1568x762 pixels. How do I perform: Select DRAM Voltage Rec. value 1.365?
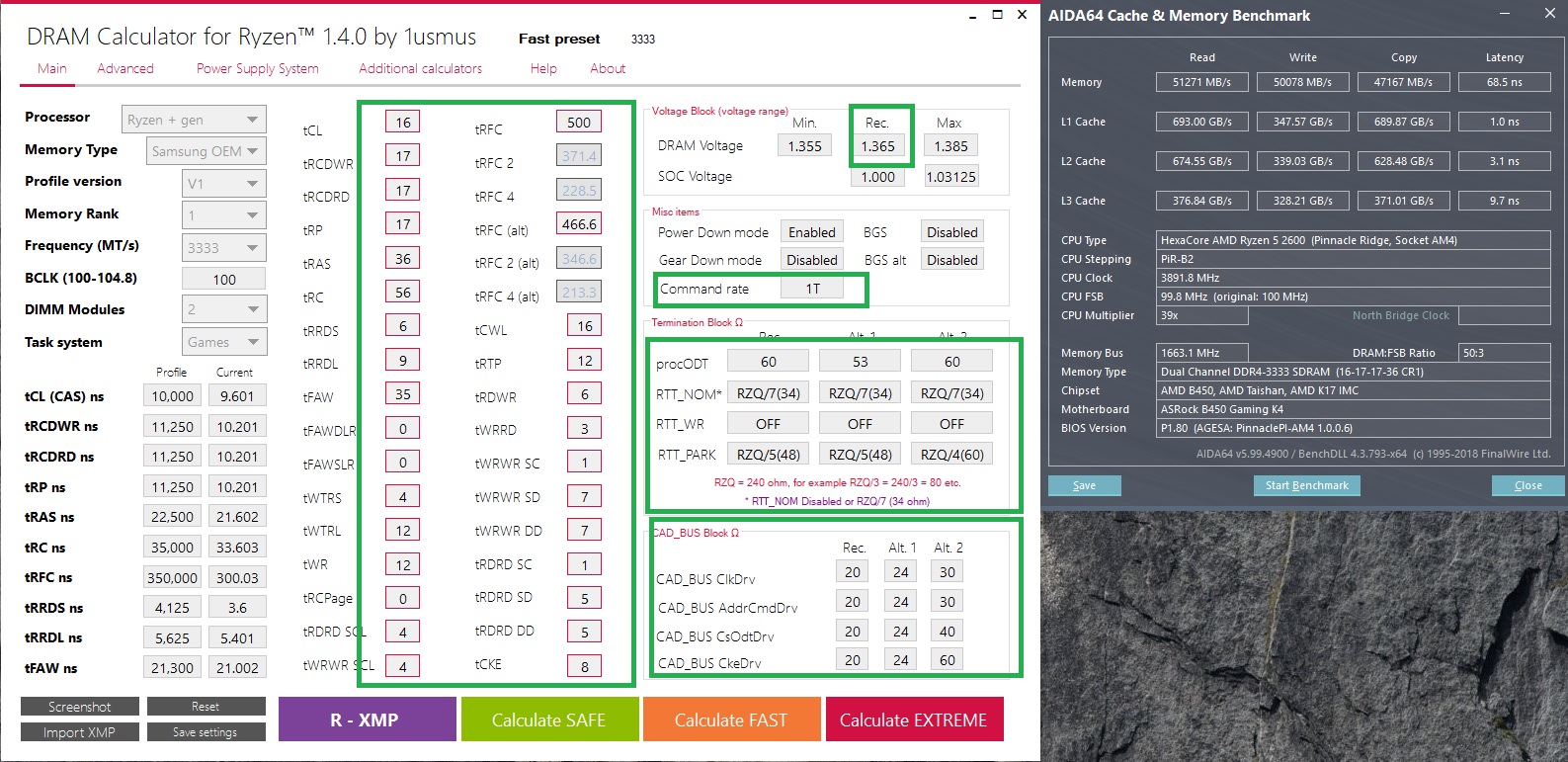[x=877, y=146]
